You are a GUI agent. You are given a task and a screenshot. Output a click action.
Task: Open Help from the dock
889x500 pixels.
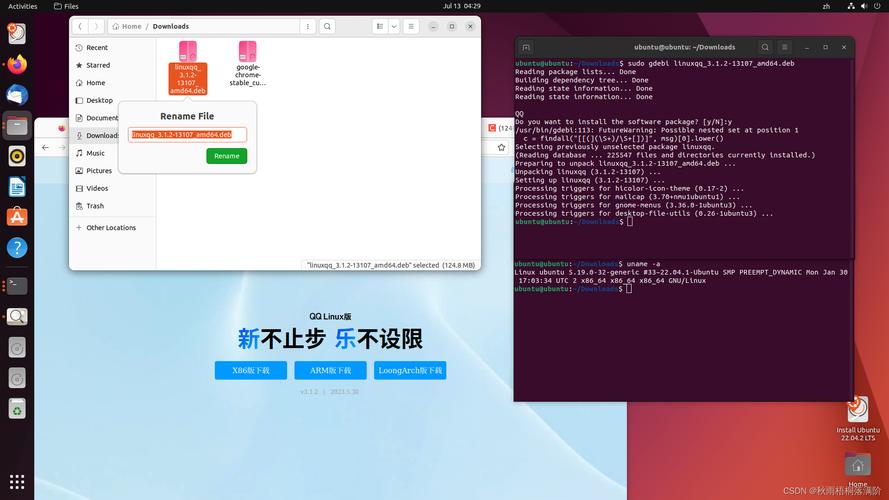pyautogui.click(x=17, y=248)
